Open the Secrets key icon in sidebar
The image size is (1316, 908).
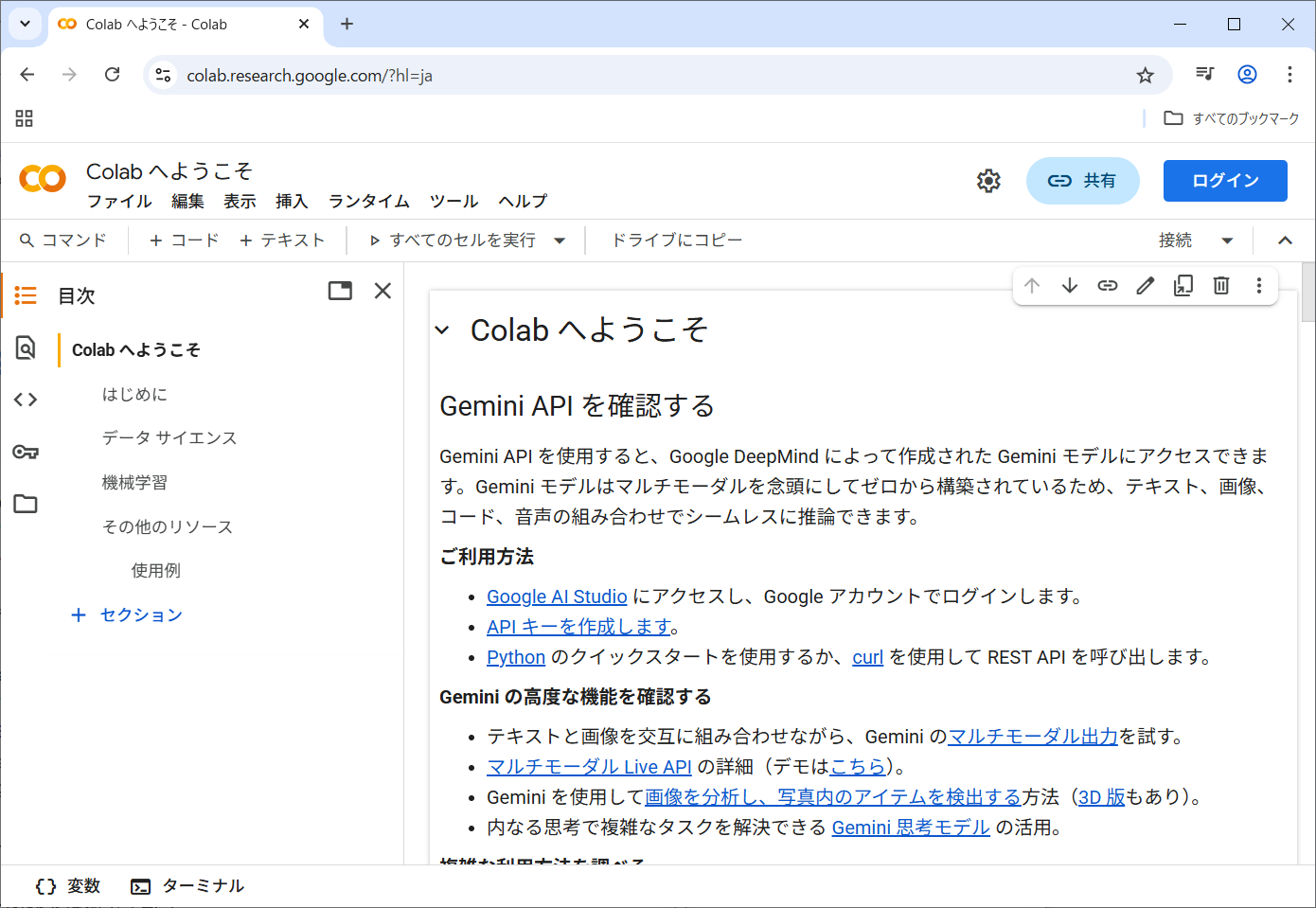26,452
